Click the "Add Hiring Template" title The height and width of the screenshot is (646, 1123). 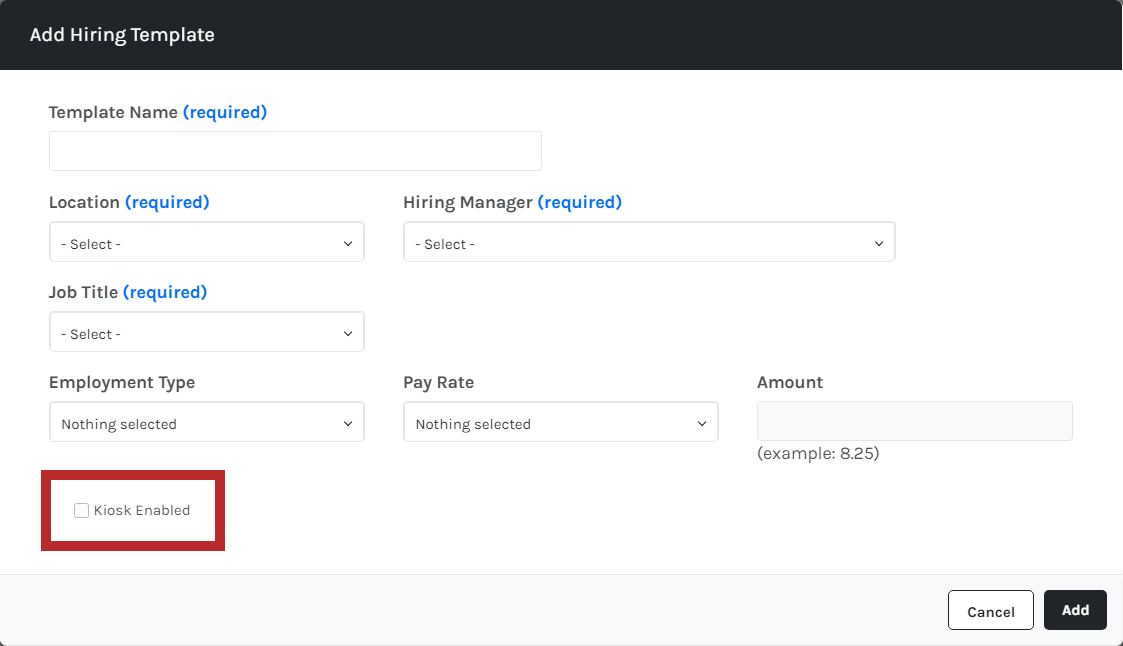tap(122, 35)
